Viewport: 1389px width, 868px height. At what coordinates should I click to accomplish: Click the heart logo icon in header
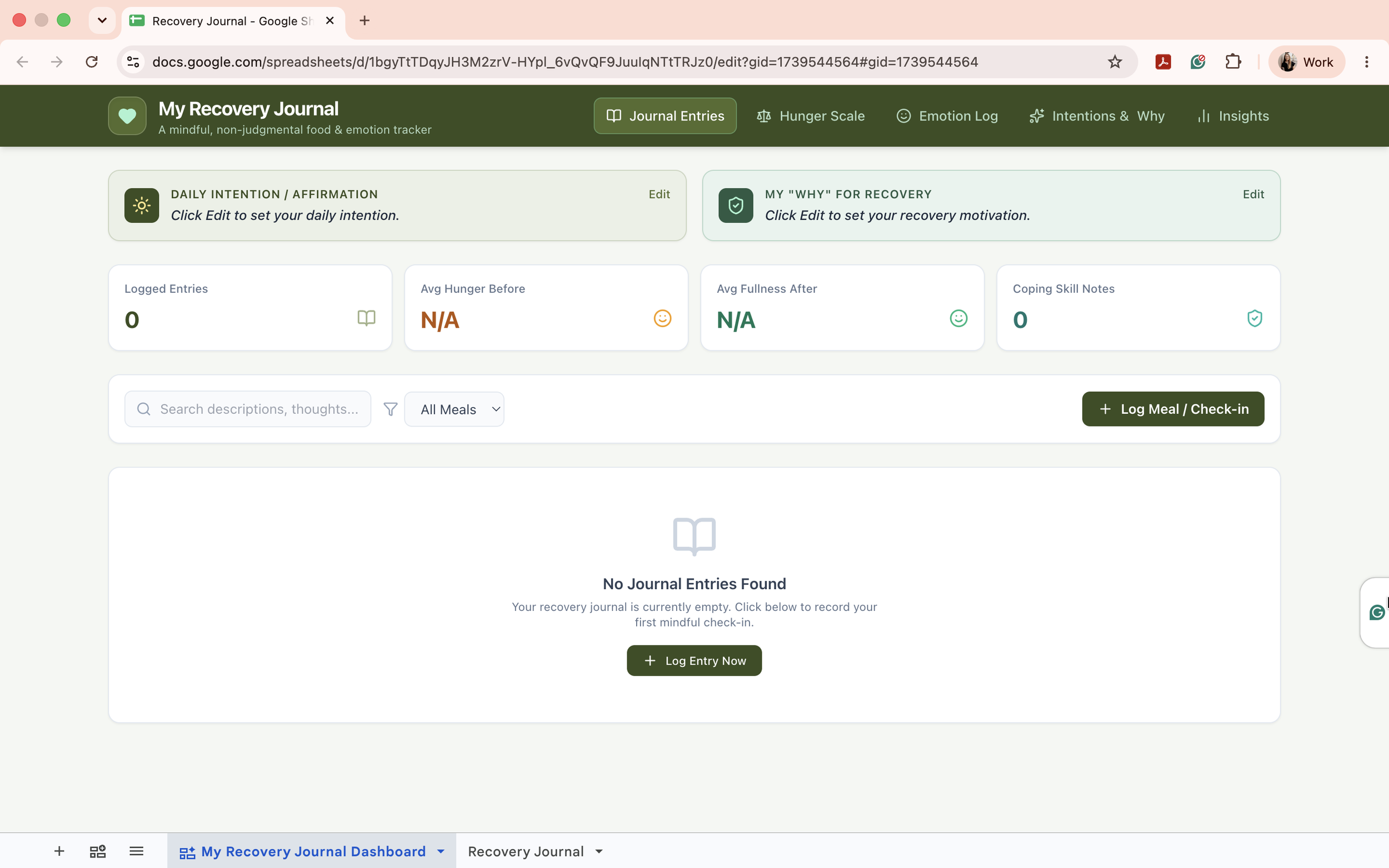[x=127, y=116]
